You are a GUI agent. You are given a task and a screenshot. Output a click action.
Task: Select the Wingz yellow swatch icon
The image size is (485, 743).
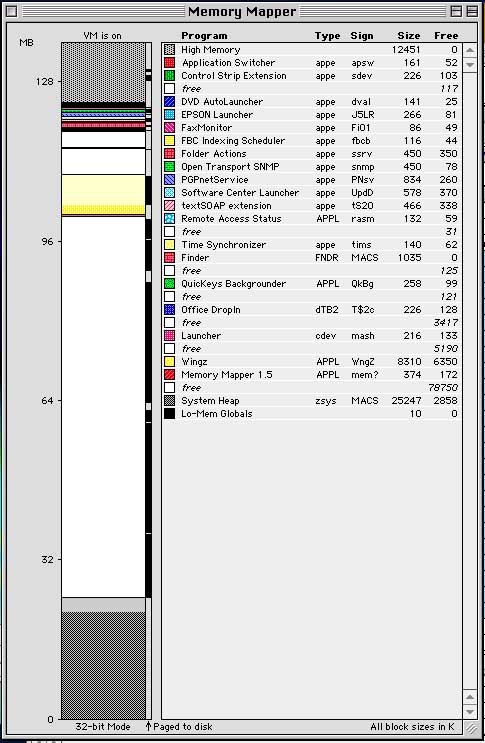click(169, 362)
